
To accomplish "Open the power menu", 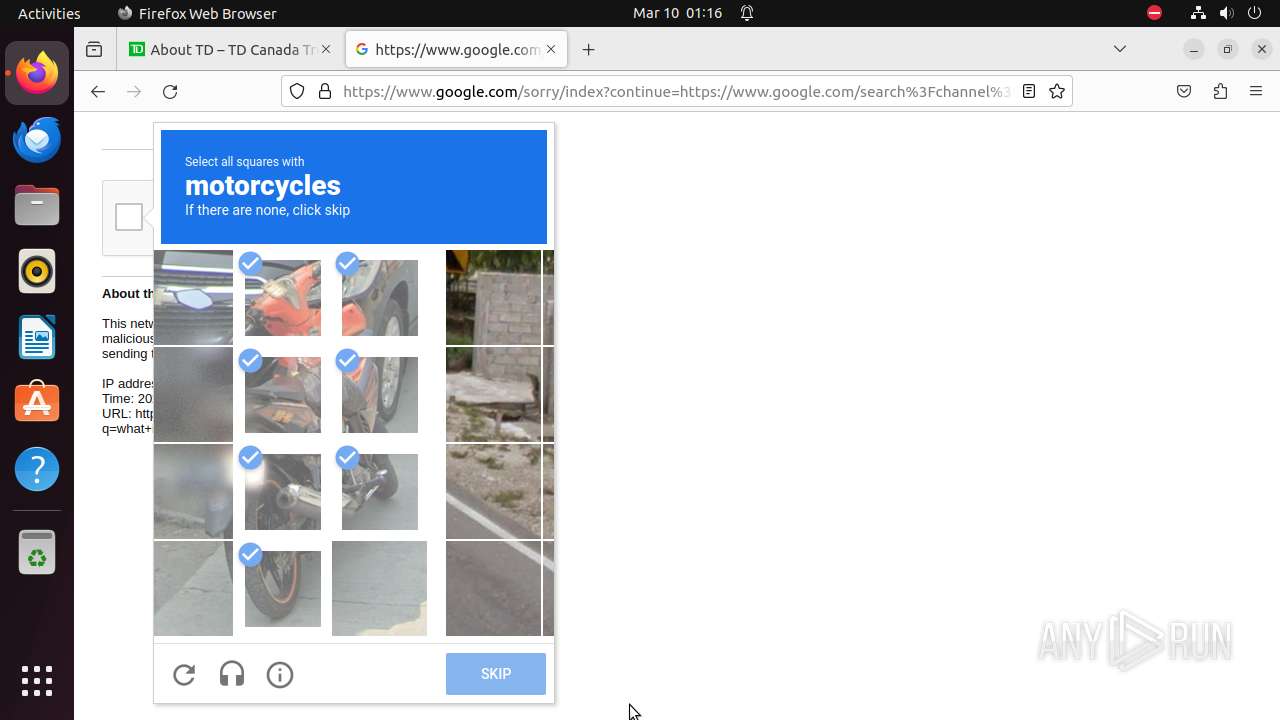I will click(1255, 13).
